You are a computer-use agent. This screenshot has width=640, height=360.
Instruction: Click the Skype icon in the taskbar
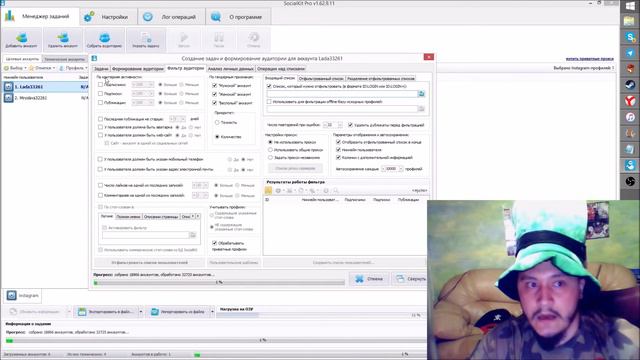(x=630, y=37)
